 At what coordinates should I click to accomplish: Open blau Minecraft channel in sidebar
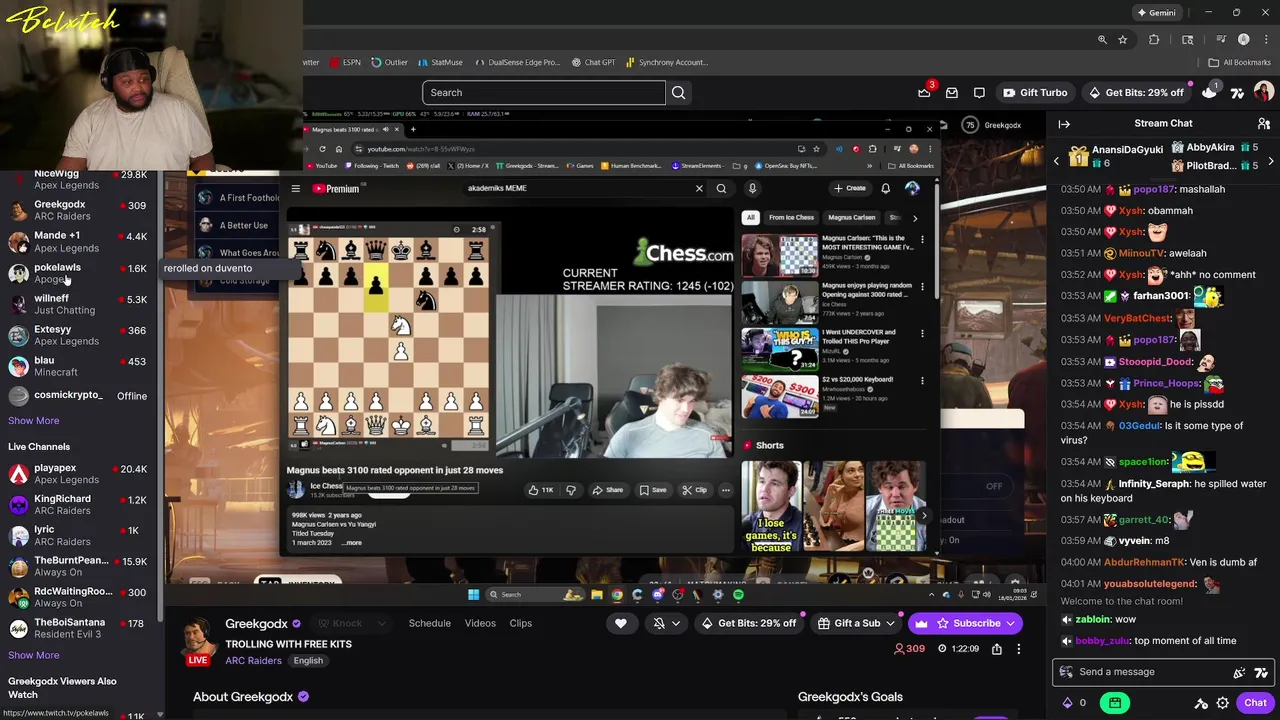(78, 366)
